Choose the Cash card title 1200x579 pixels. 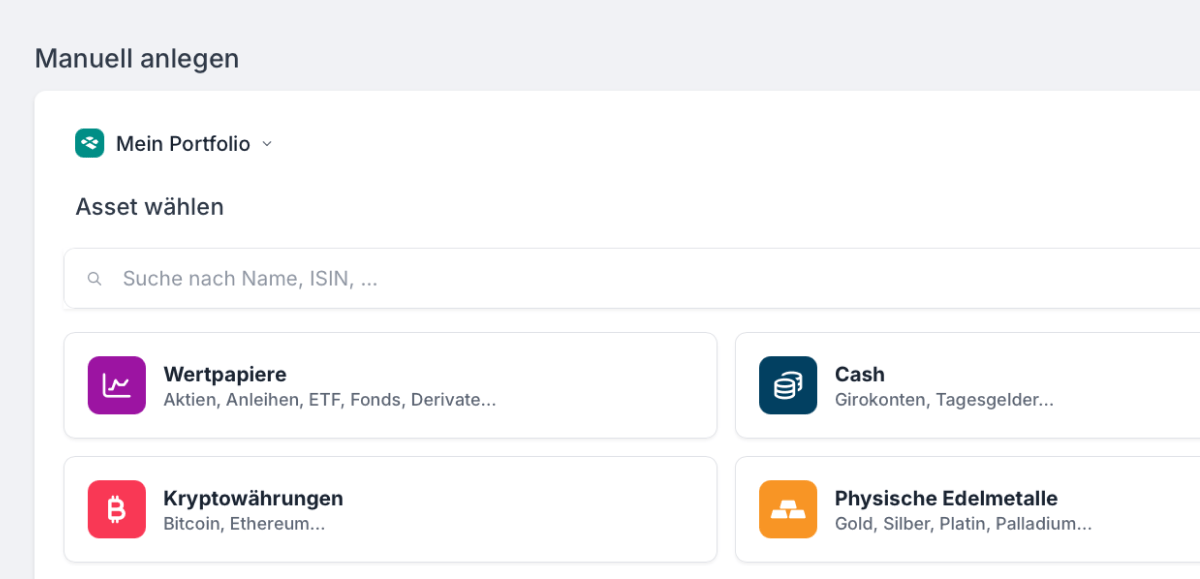coord(859,374)
